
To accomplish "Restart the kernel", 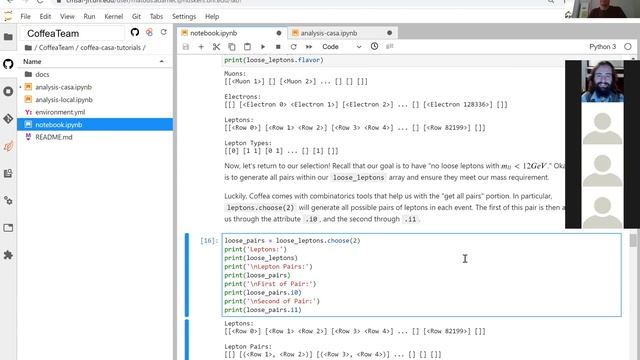I will 293,47.
